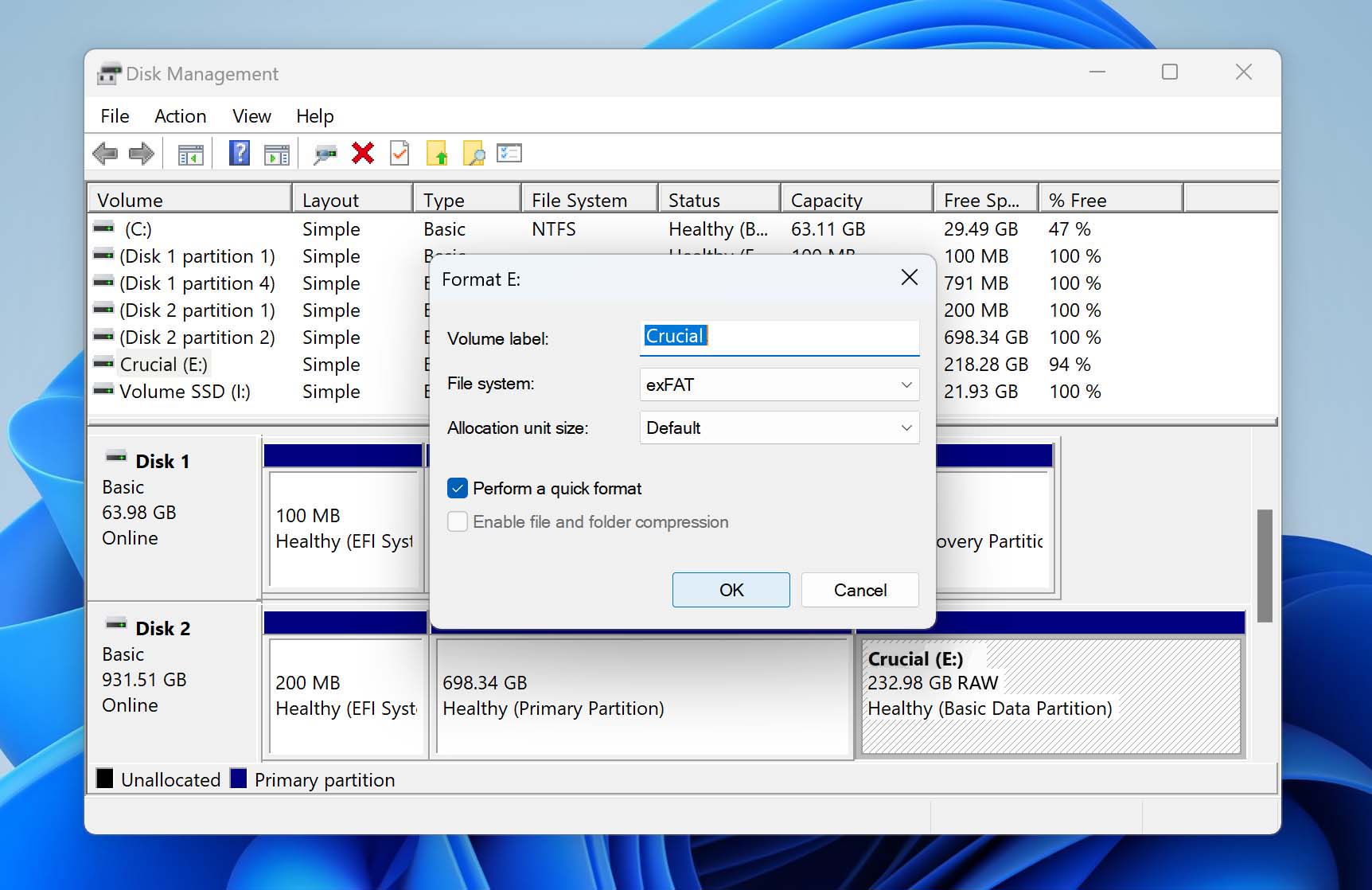Image resolution: width=1372 pixels, height=890 pixels.
Task: Click the blue Primary partition legend swatch
Action: tap(238, 778)
